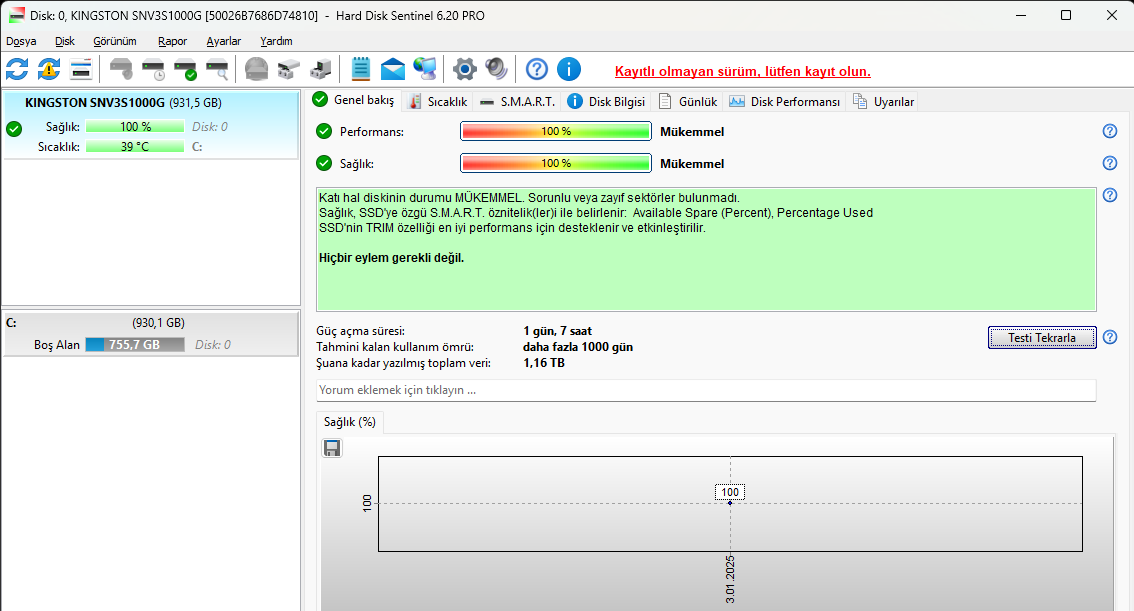This screenshot has width=1134, height=611.
Task: Click the 100 data point label in chart
Action: pos(730,492)
